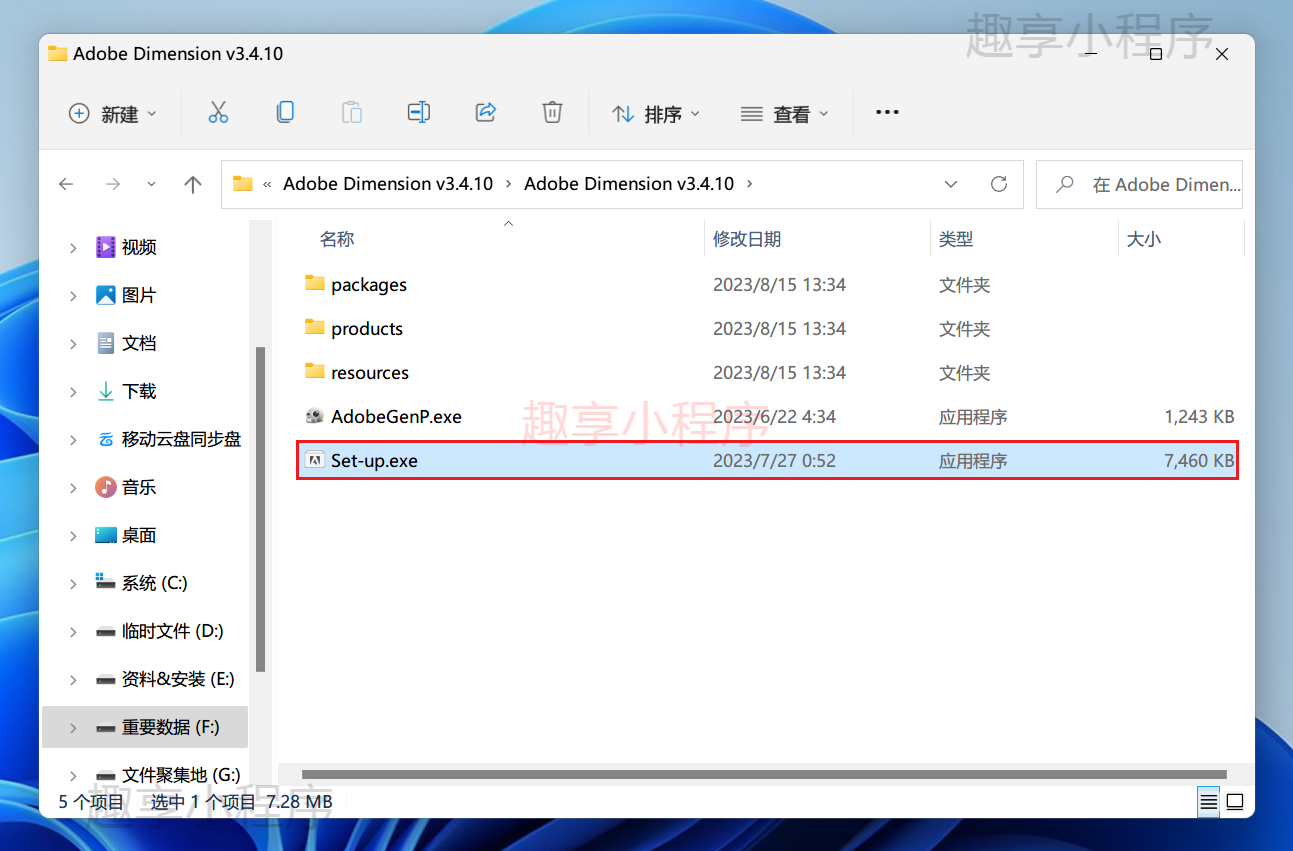The width and height of the screenshot is (1293, 851).
Task: Select the Set-up.exe file name
Action: [374, 461]
